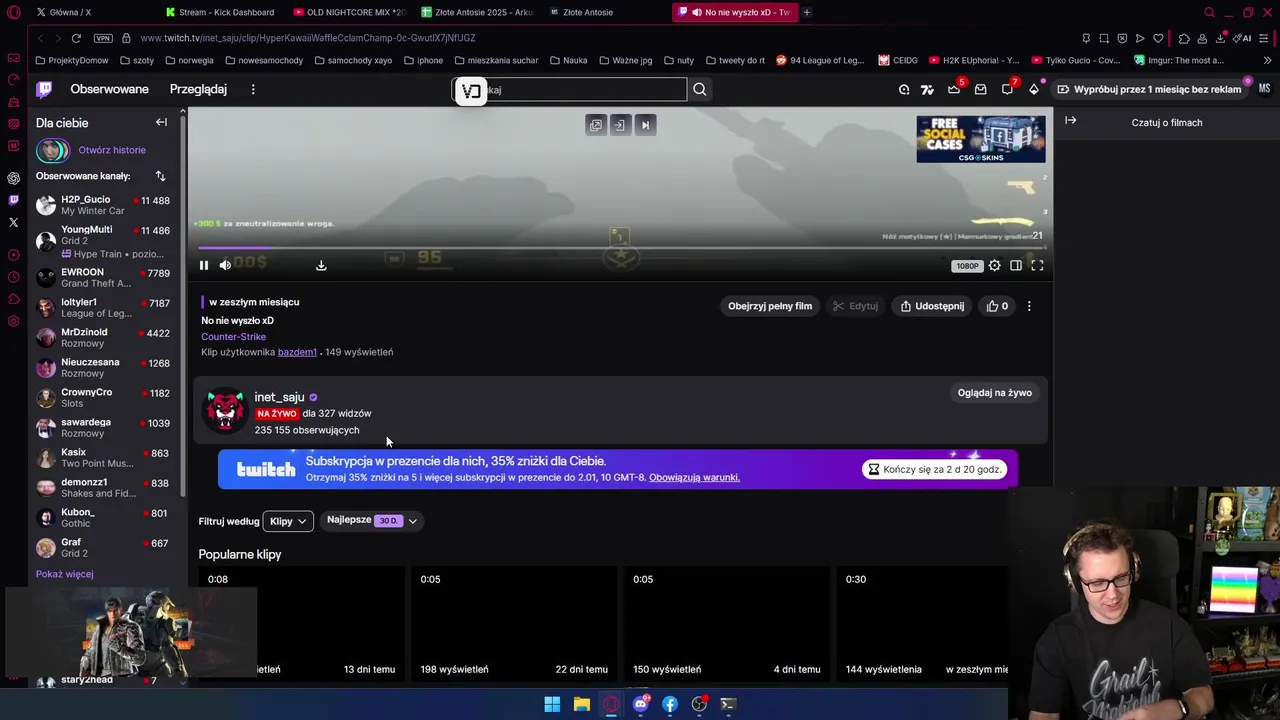Click the skip-next video overlay icon
This screenshot has height=720, width=1280.
tap(645, 125)
